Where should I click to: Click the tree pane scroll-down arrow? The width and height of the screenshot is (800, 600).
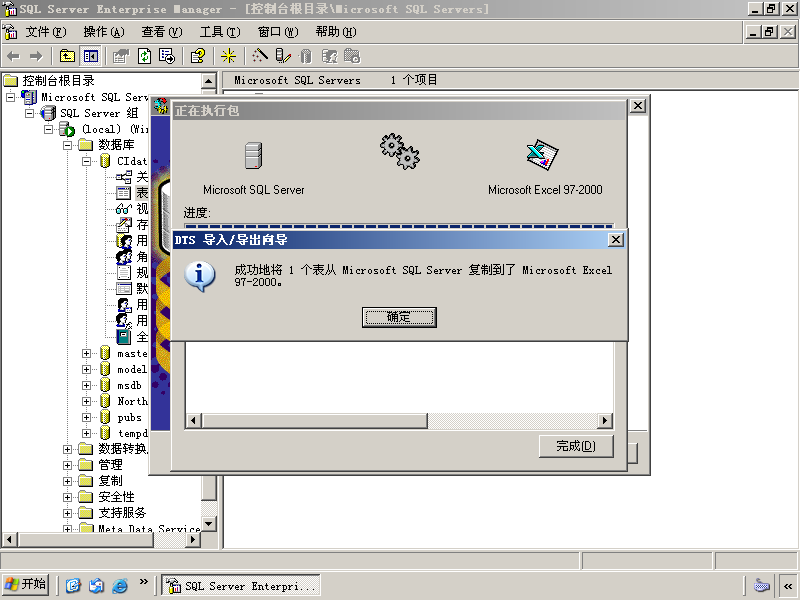pos(209,523)
